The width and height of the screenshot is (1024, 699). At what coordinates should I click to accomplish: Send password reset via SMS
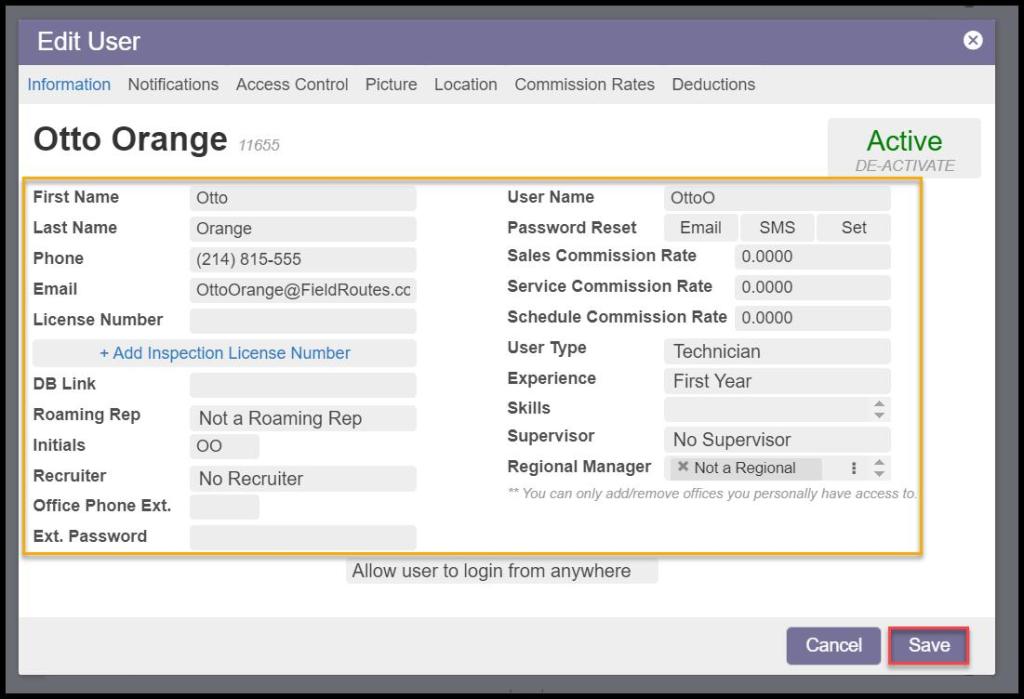pos(777,227)
